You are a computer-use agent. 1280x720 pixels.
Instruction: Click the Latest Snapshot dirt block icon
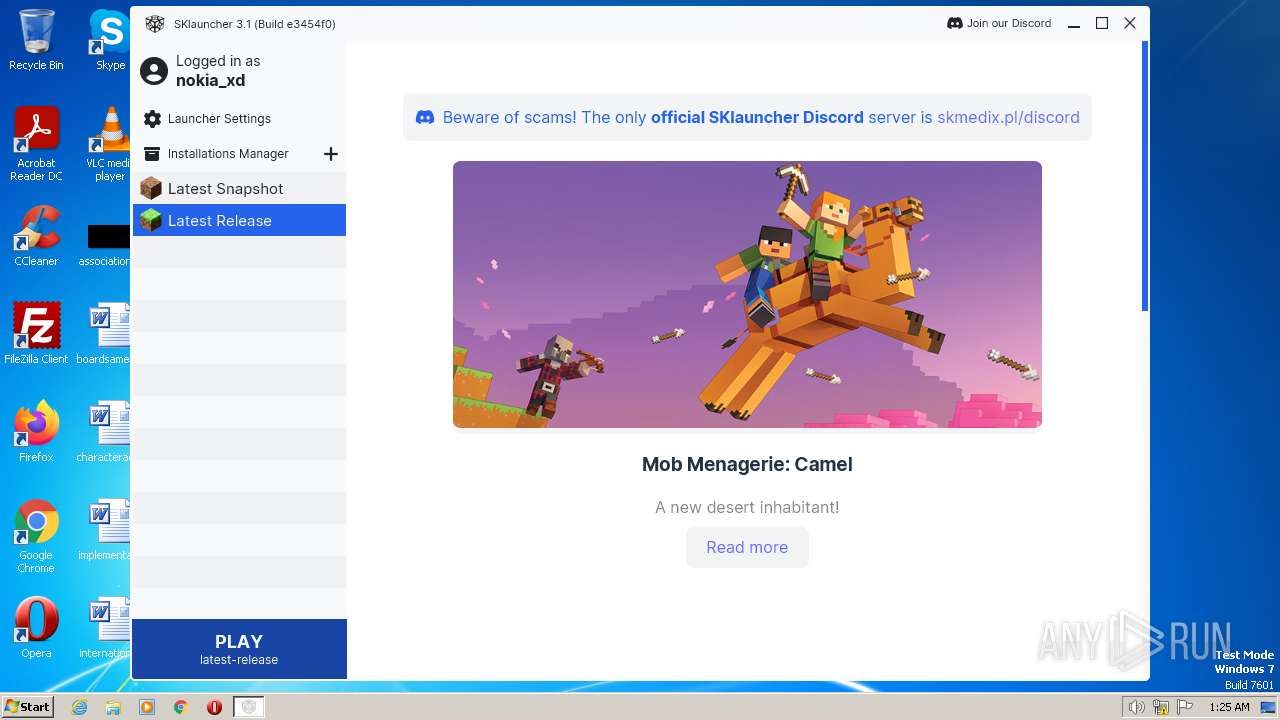(x=151, y=188)
